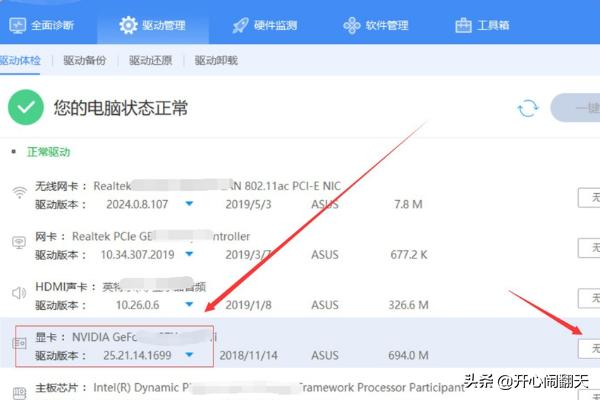Screen dimensions: 600x400
Task: Open the 全面诊断 tab
Action: [x=41, y=25]
